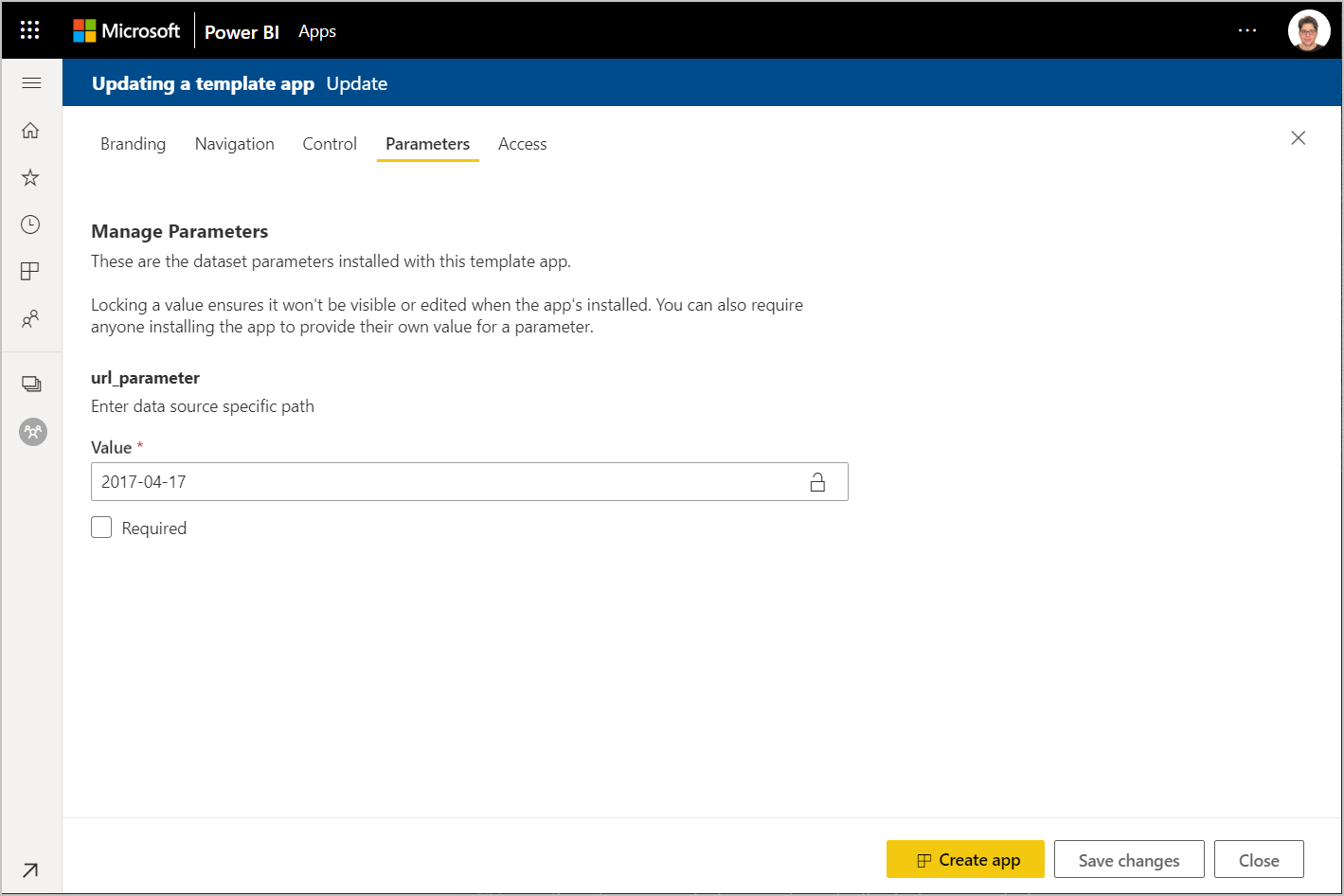Click the Power BI header link
This screenshot has width=1344, height=896.
click(242, 31)
